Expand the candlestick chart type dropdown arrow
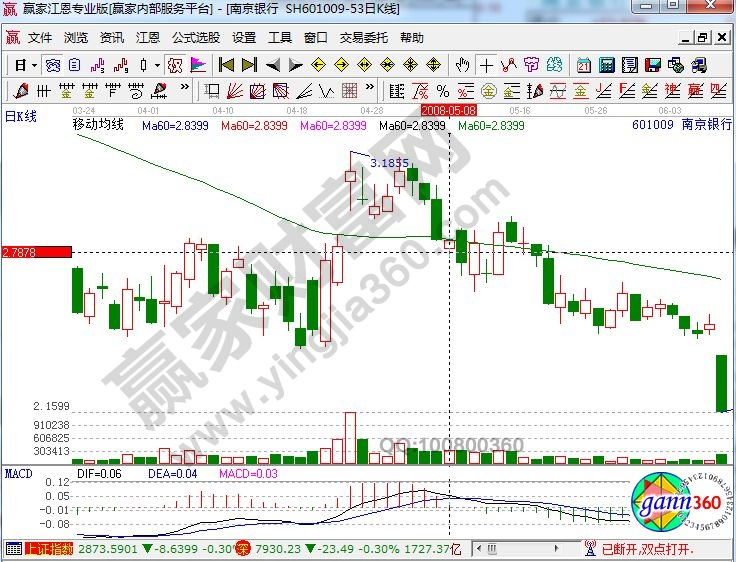This screenshot has width=736, height=562. (157, 65)
